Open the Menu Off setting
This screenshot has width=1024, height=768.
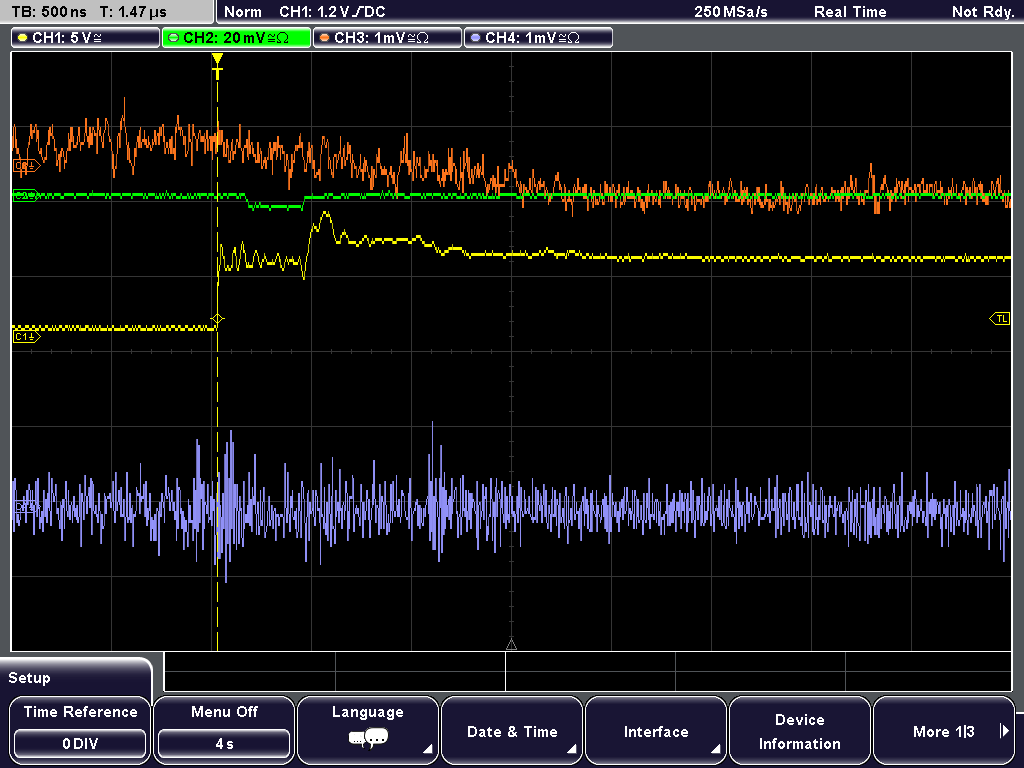coord(224,729)
